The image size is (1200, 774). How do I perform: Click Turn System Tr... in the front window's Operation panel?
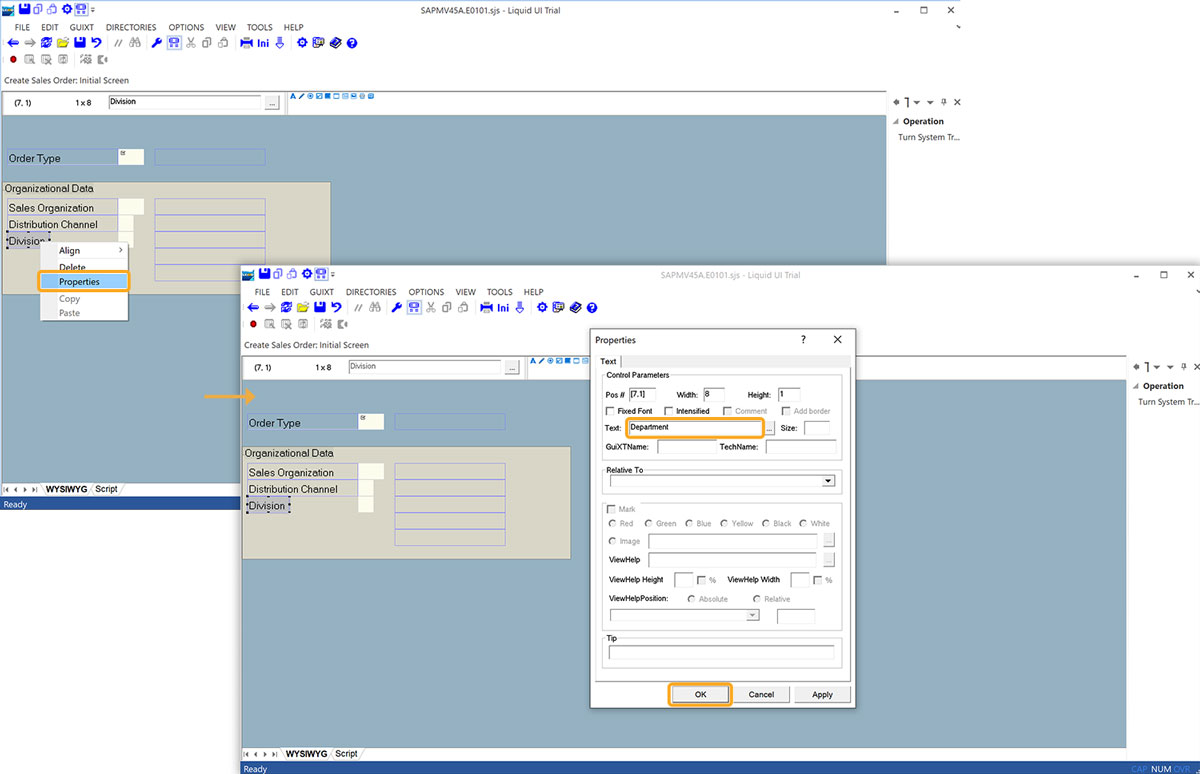(1168, 402)
